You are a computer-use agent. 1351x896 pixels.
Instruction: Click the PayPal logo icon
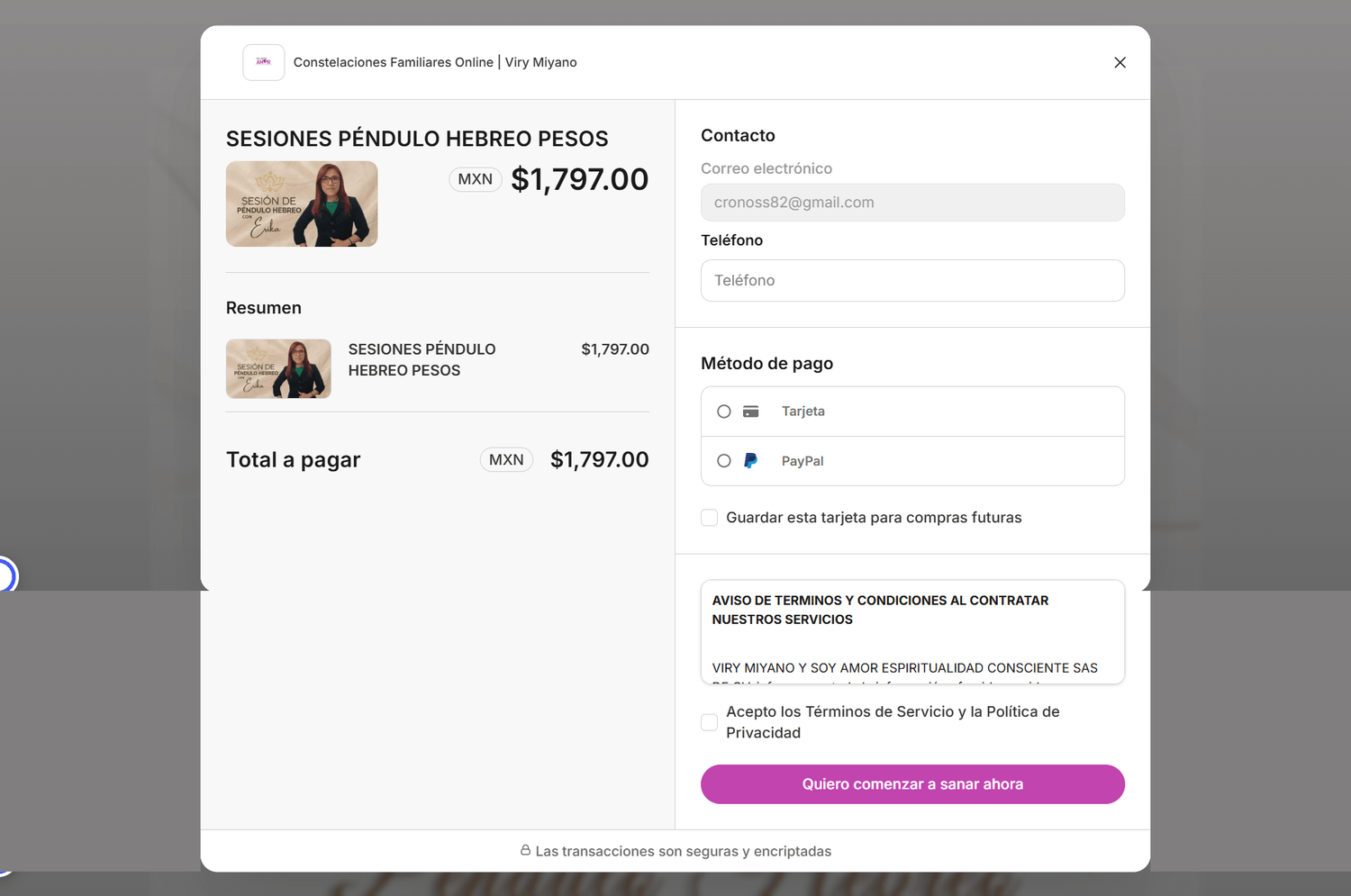pyautogui.click(x=750, y=461)
